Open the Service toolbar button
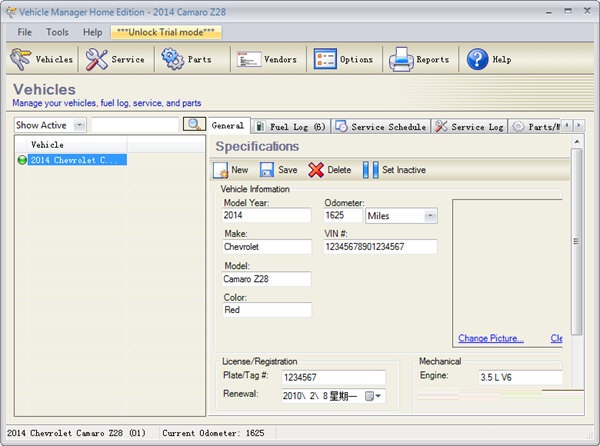The height and width of the screenshot is (446, 600). (115, 59)
